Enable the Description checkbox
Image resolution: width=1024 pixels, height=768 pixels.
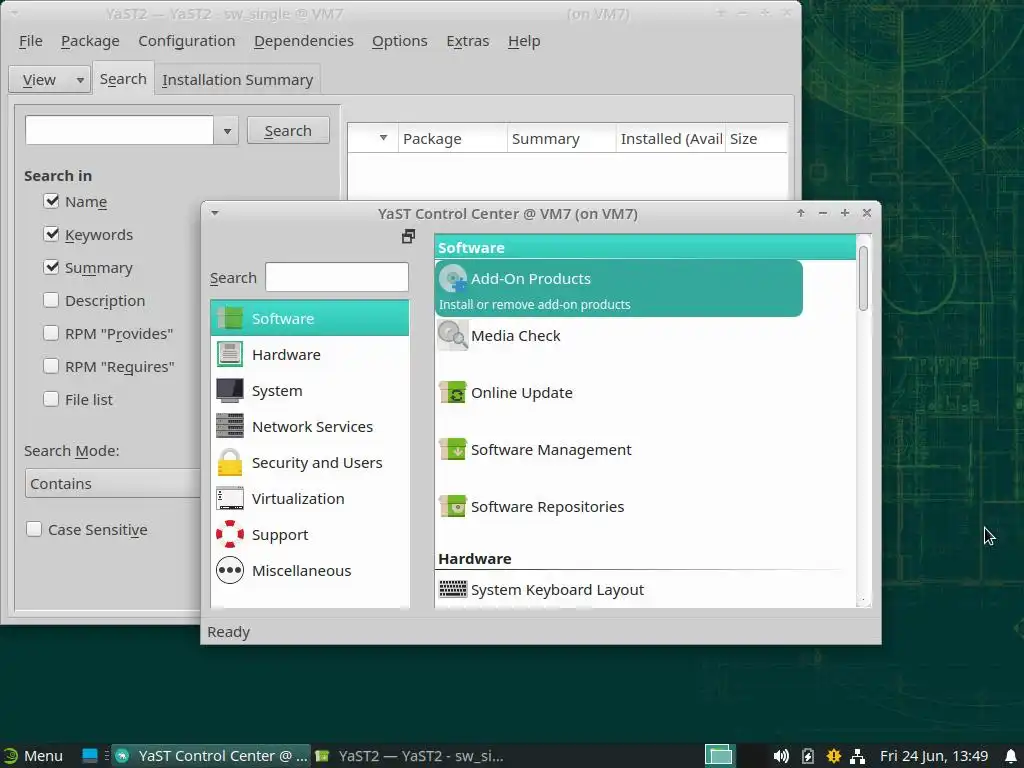(x=51, y=300)
